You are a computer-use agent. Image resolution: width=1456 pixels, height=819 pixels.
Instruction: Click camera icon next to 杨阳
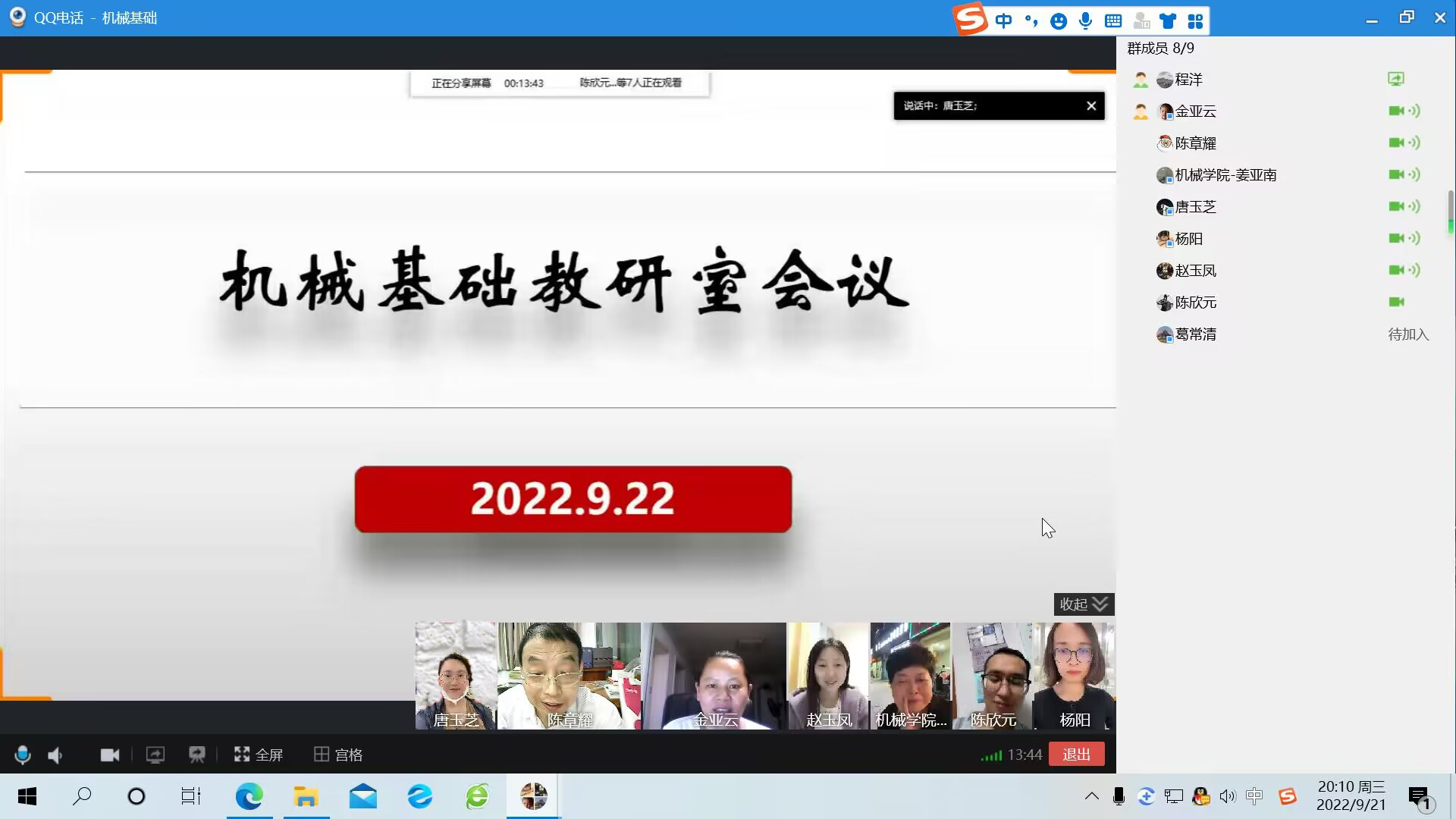(x=1396, y=238)
